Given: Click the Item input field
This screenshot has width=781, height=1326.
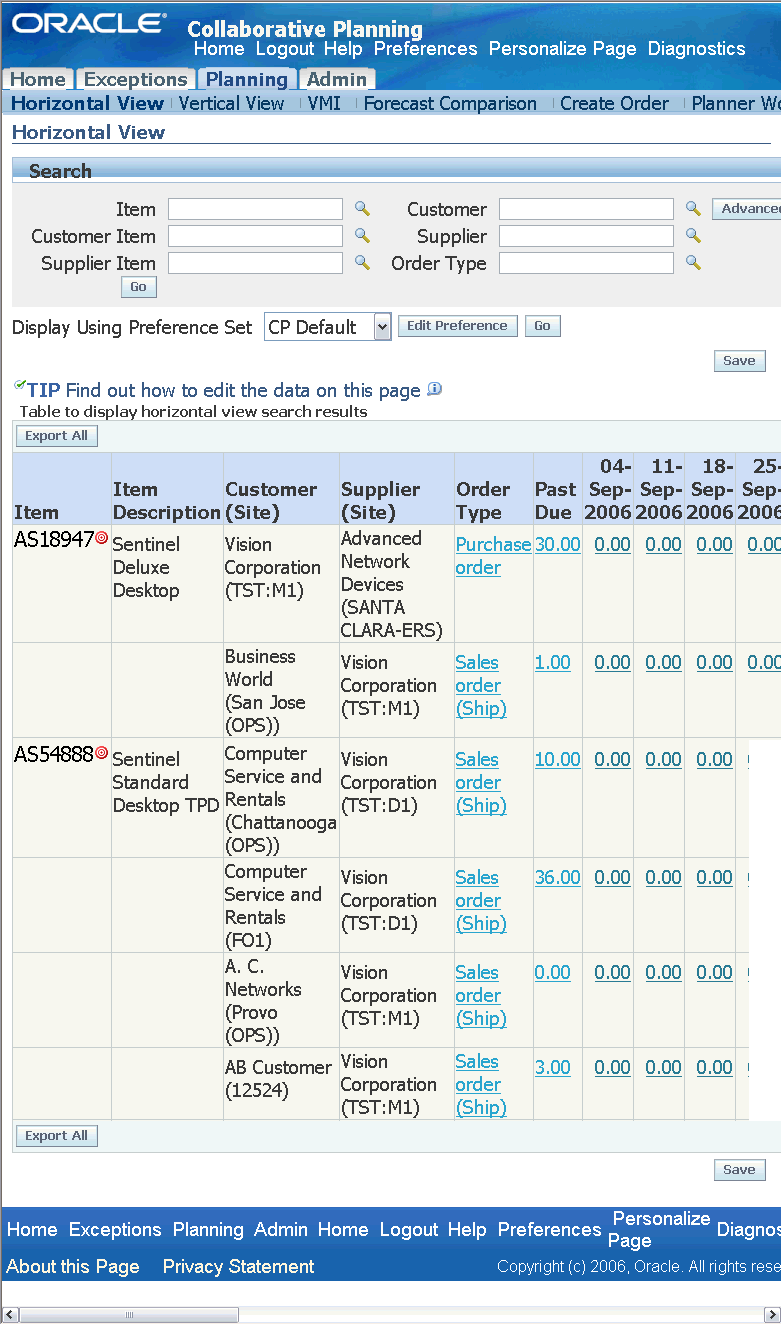Looking at the screenshot, I should coord(255,209).
